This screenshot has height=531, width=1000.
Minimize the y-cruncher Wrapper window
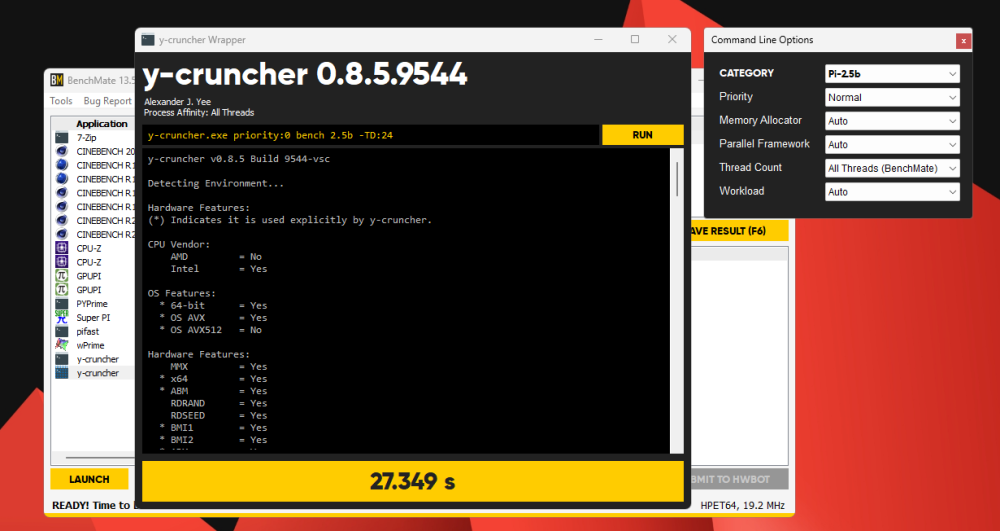(598, 40)
